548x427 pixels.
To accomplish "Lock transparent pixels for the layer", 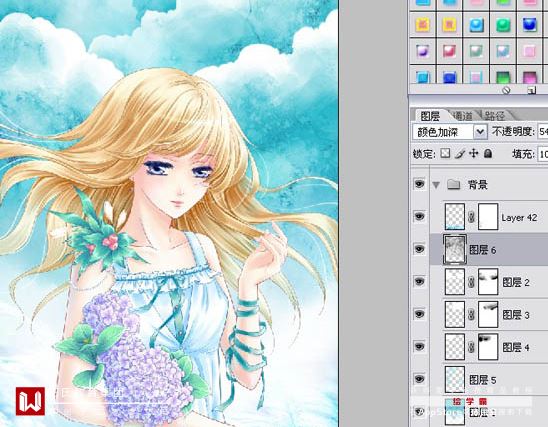I will tap(445, 153).
